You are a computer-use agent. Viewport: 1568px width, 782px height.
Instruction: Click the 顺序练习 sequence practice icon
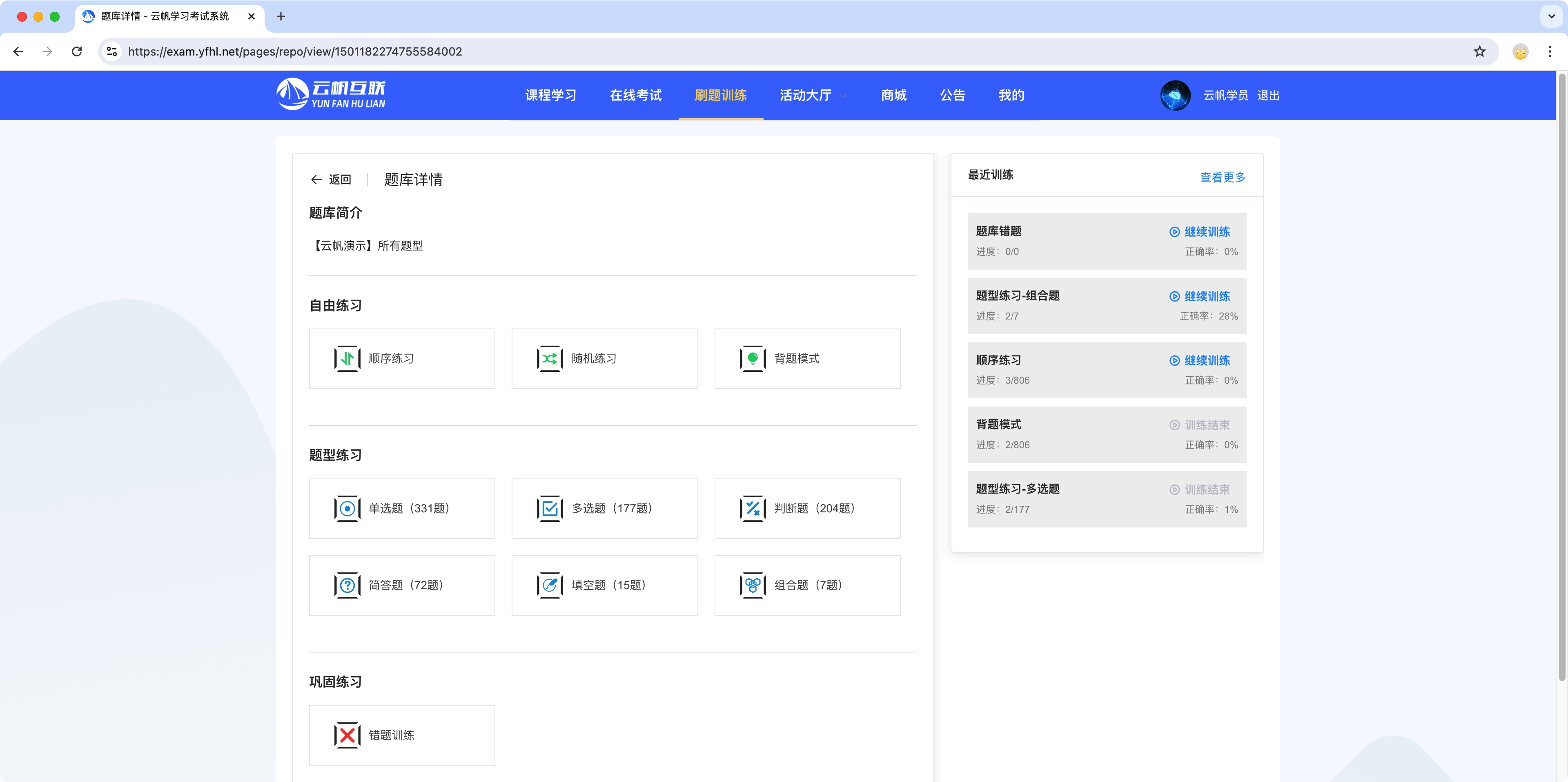tap(347, 359)
